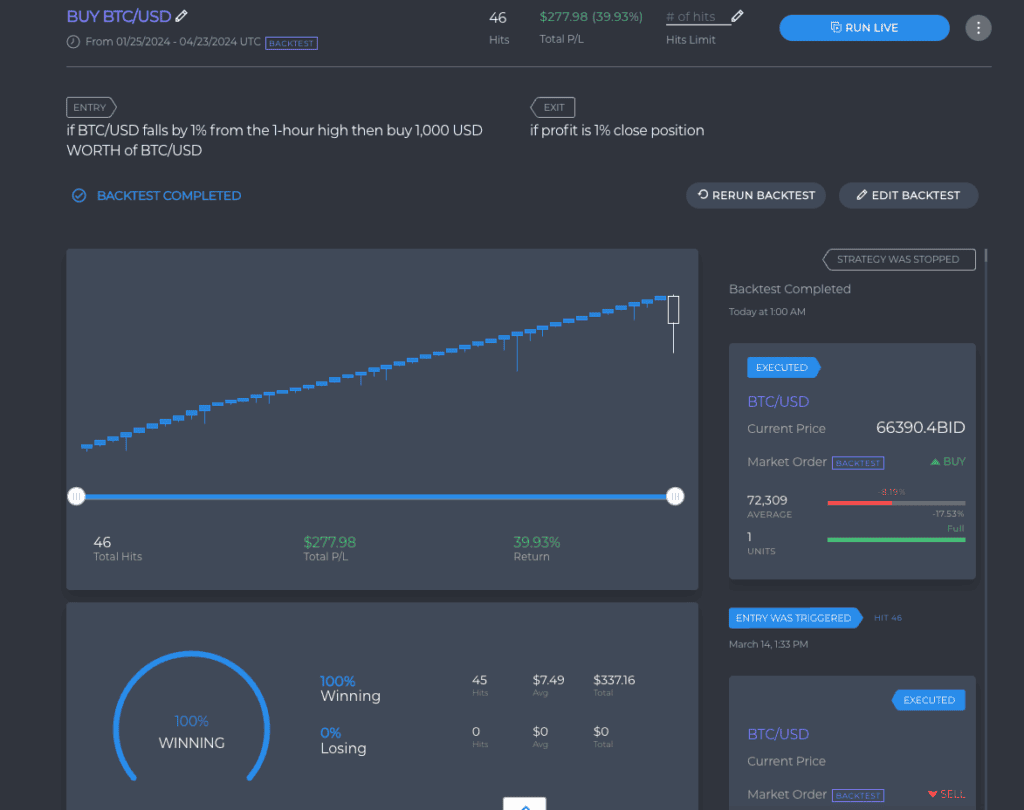This screenshot has height=810, width=1024.
Task: Grab the left handle of chart range slider
Action: click(76, 496)
